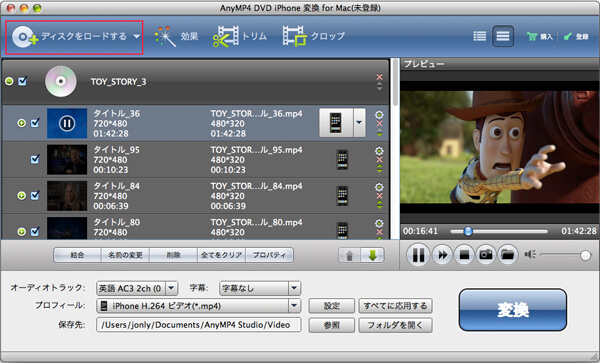Click the Properties (プロパティ) button
Screen dimensions: 600x363
pos(269,255)
